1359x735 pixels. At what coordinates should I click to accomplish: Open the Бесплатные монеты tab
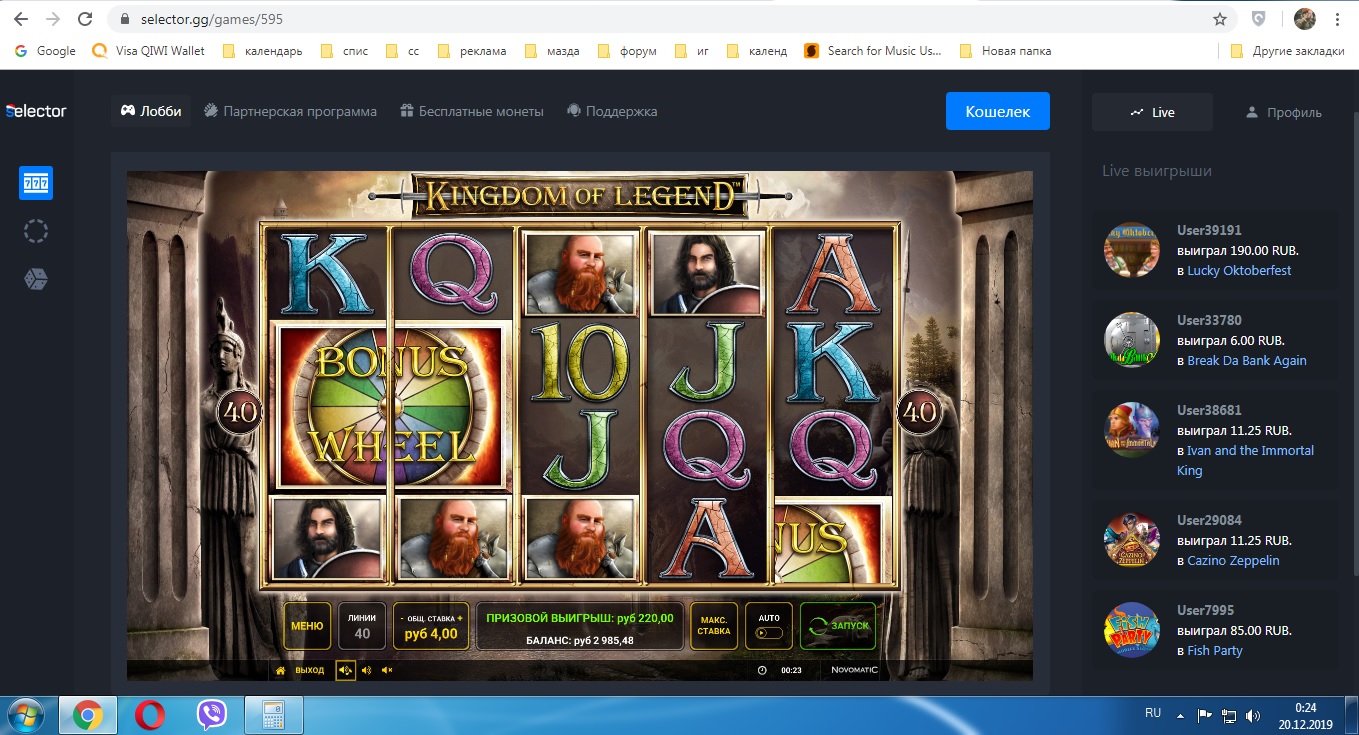point(472,111)
